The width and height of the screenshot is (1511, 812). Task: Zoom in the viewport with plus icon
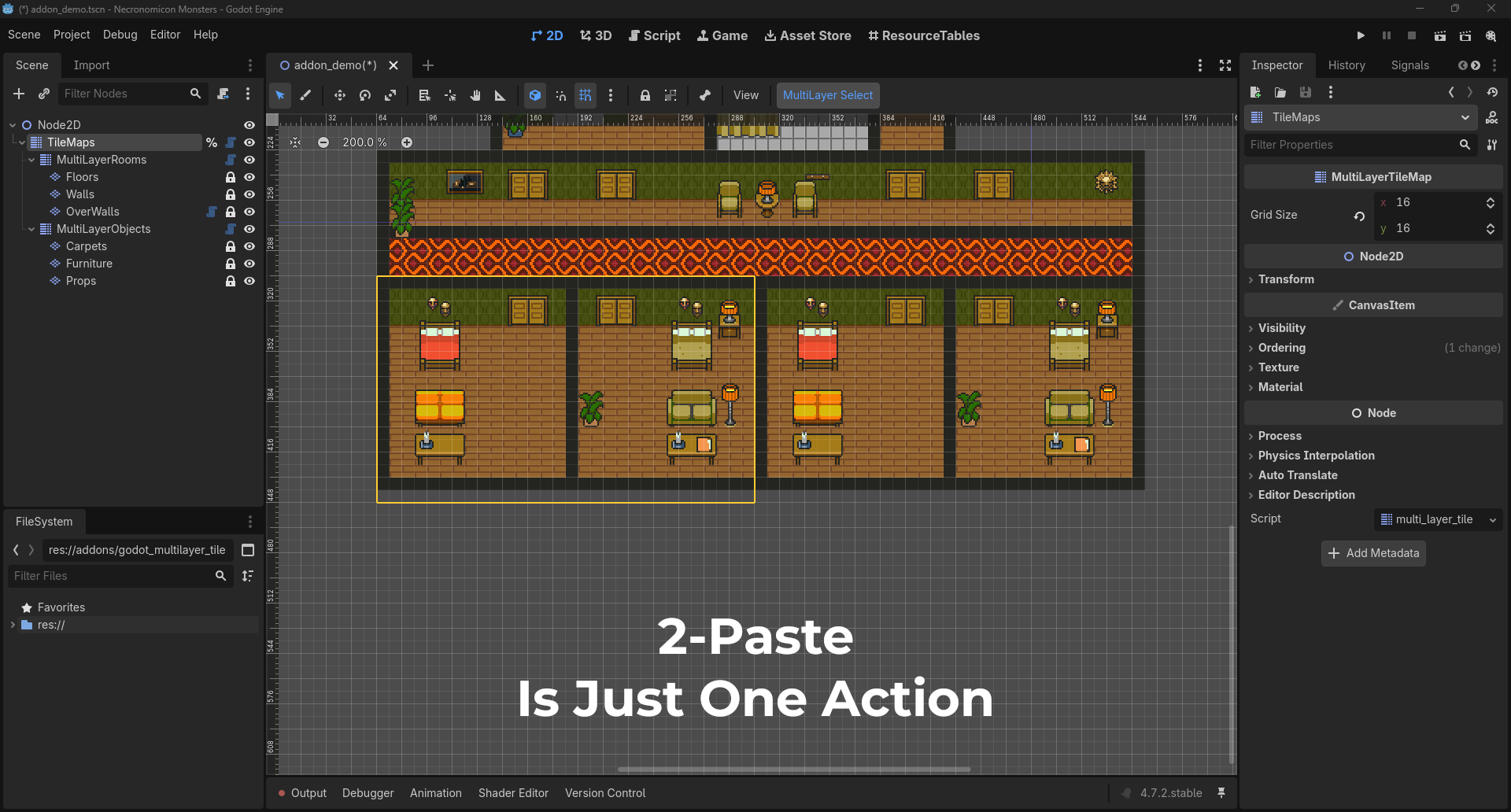(x=407, y=142)
